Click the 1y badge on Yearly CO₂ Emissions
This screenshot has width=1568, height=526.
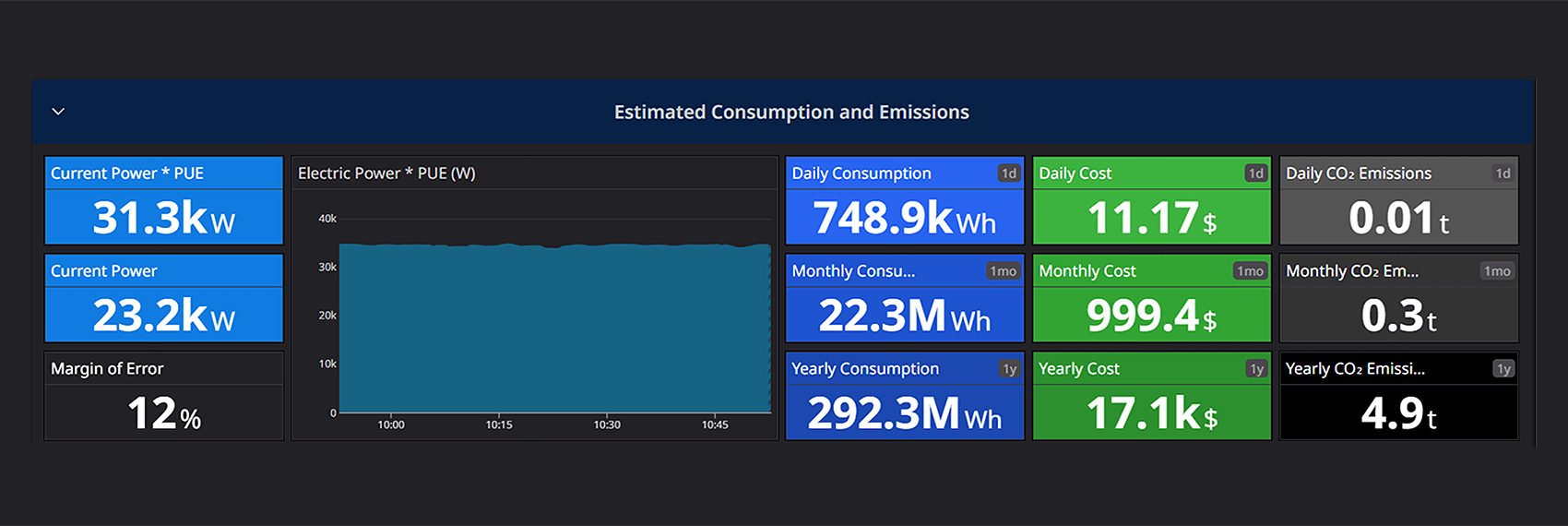(x=1504, y=369)
